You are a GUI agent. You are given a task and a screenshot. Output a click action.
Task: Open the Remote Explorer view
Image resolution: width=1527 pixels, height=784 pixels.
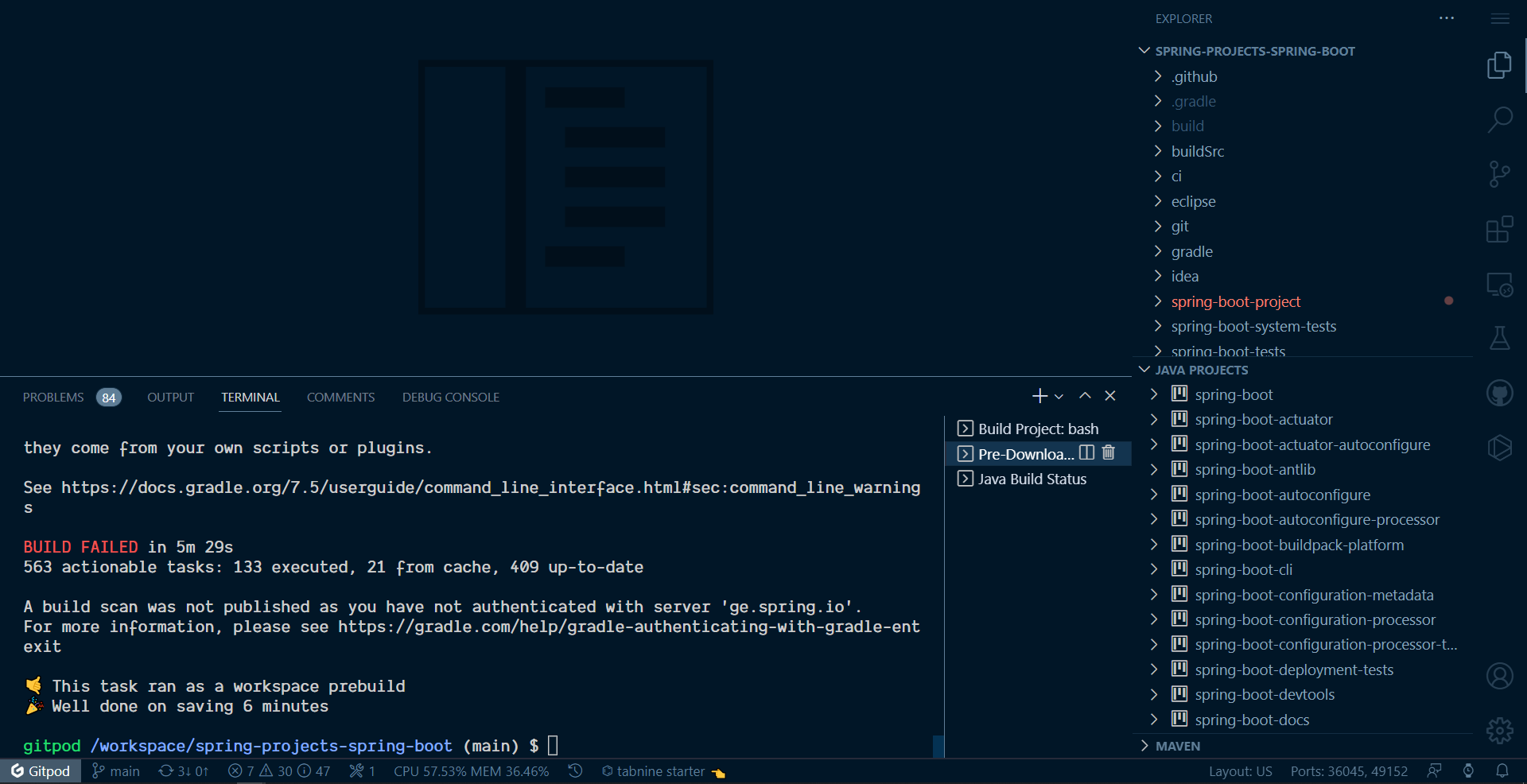(x=1501, y=284)
